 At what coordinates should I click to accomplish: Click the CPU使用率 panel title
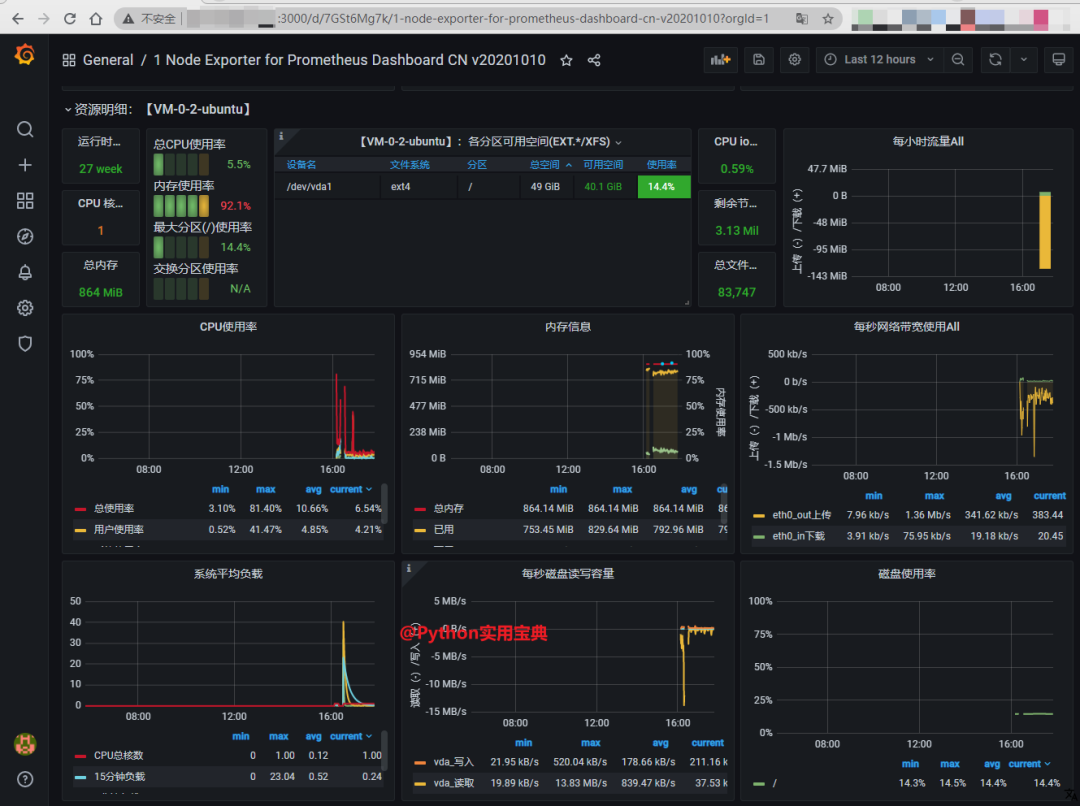[228, 327]
